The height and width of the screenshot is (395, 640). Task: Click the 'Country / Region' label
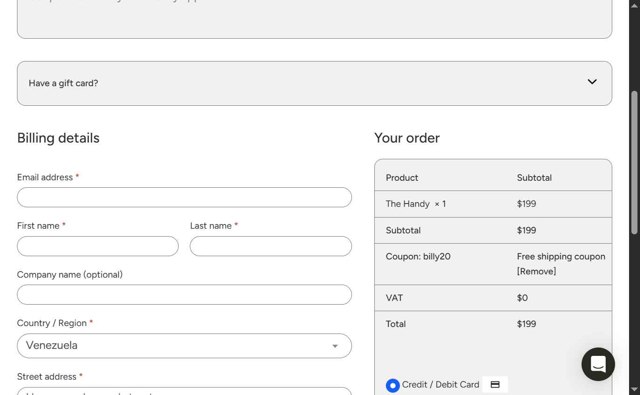(x=52, y=323)
